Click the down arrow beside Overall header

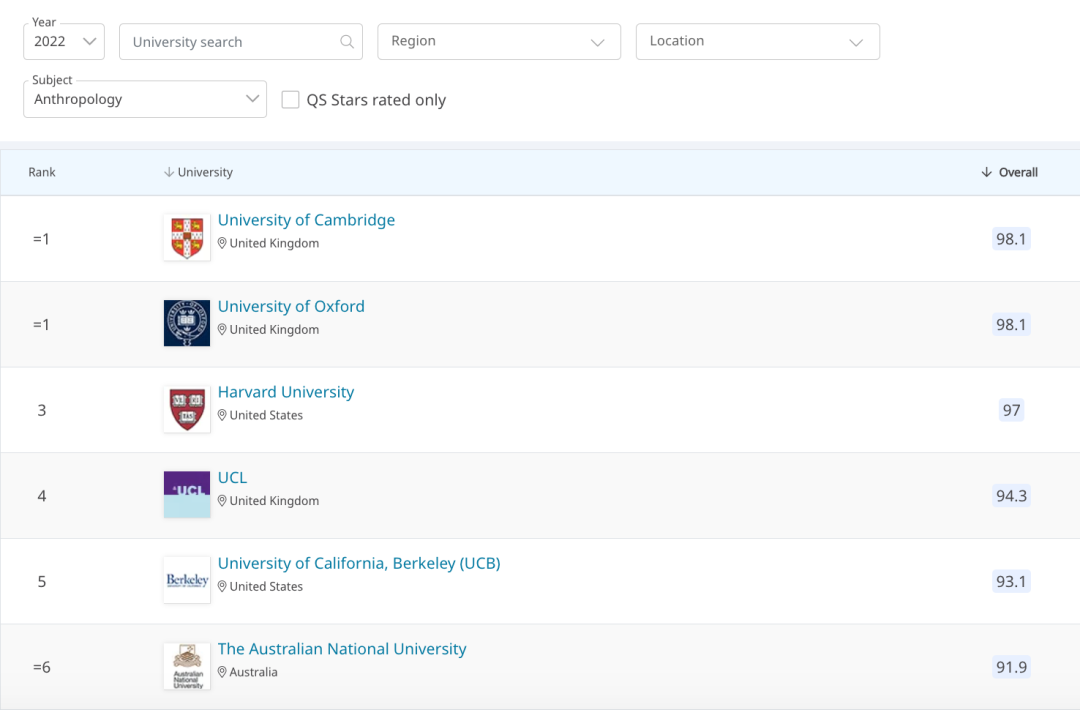pos(986,172)
